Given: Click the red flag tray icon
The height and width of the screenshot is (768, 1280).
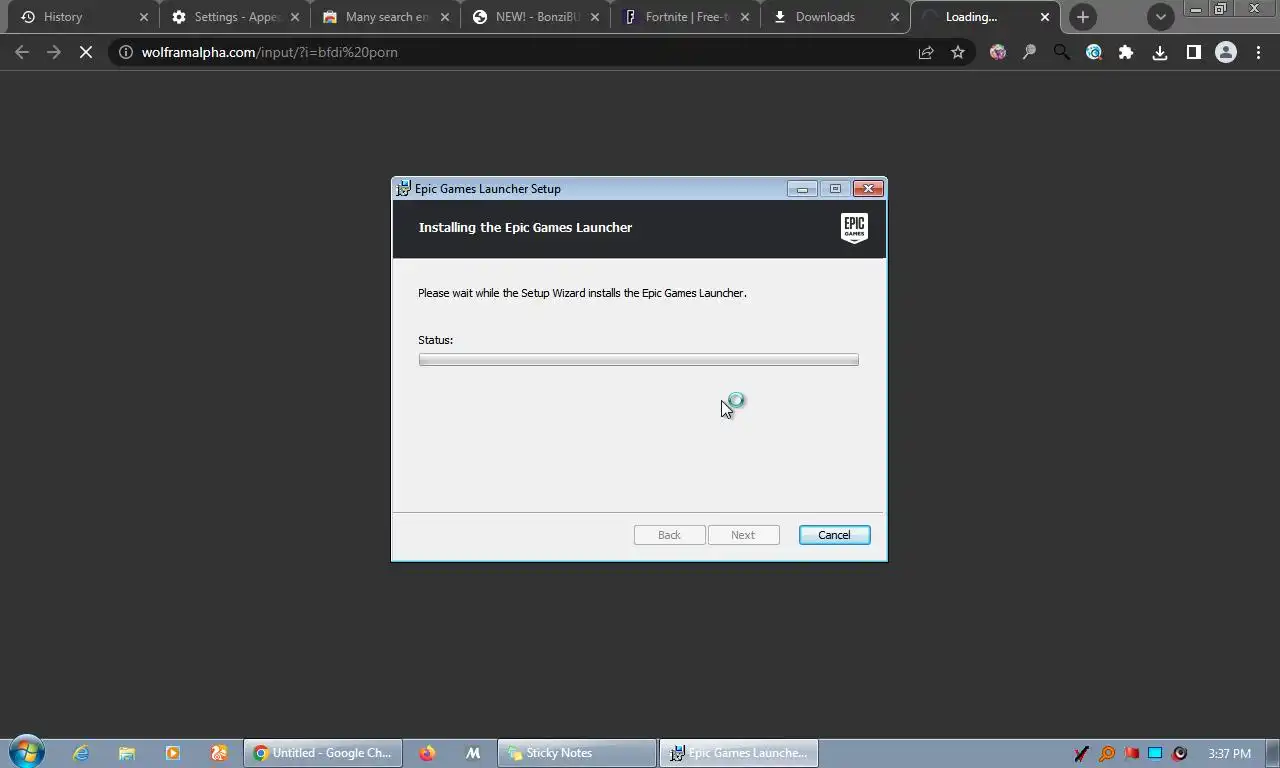Looking at the screenshot, I should 1131,754.
